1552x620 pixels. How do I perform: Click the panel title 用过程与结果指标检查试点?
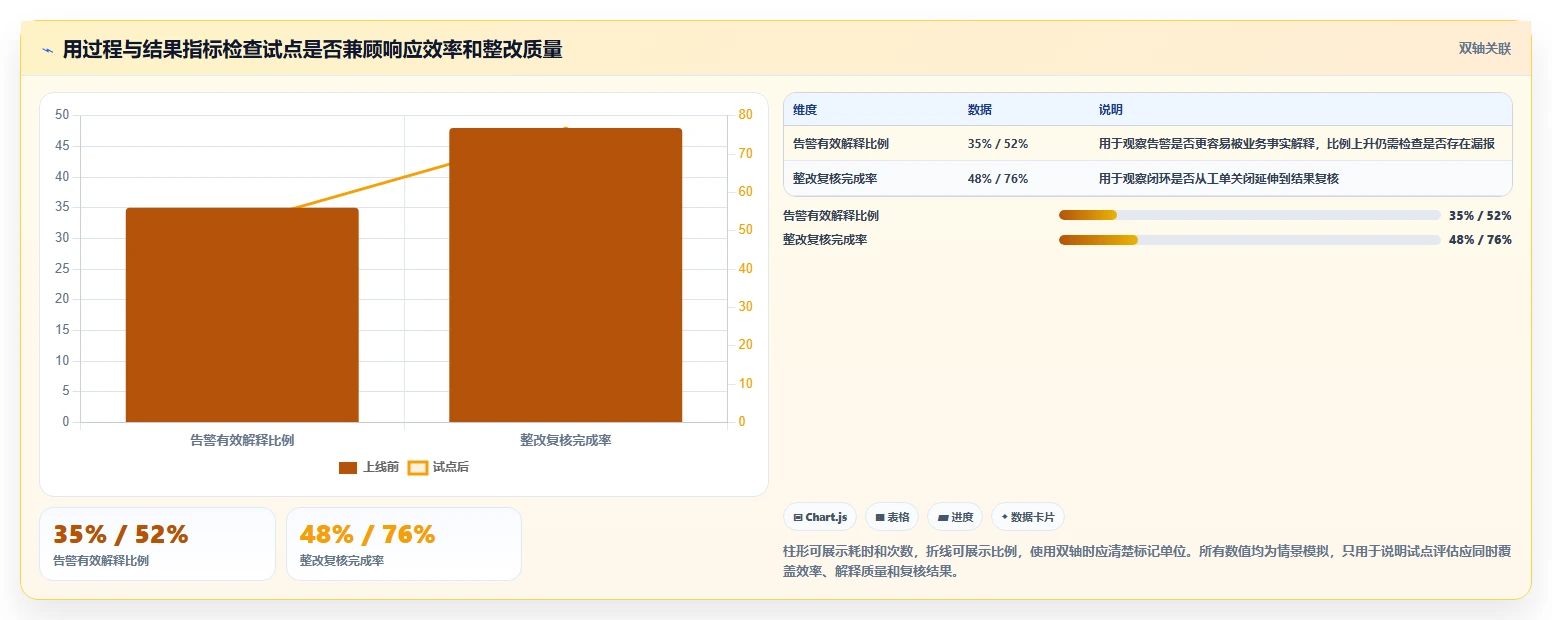[x=312, y=50]
